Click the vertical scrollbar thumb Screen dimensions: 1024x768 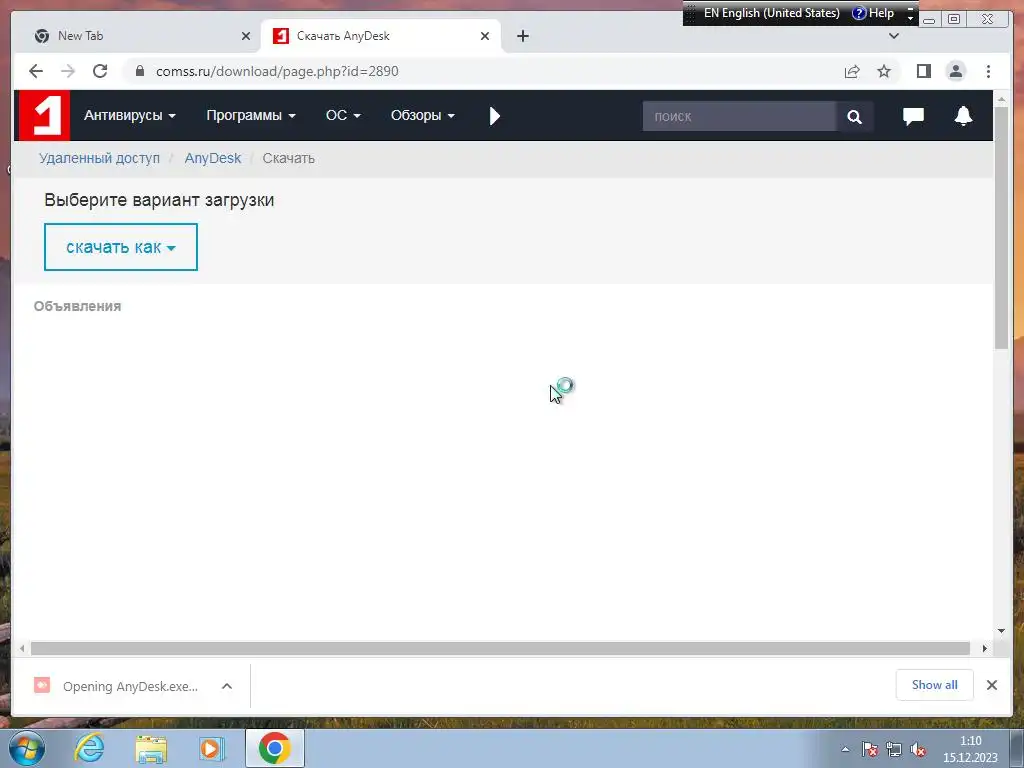1001,228
